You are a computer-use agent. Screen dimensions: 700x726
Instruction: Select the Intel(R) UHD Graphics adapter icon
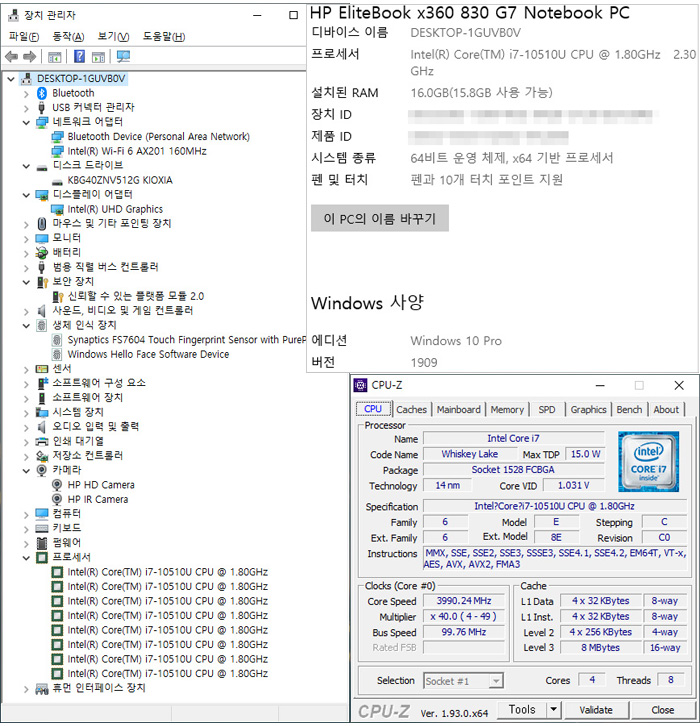click(57, 209)
